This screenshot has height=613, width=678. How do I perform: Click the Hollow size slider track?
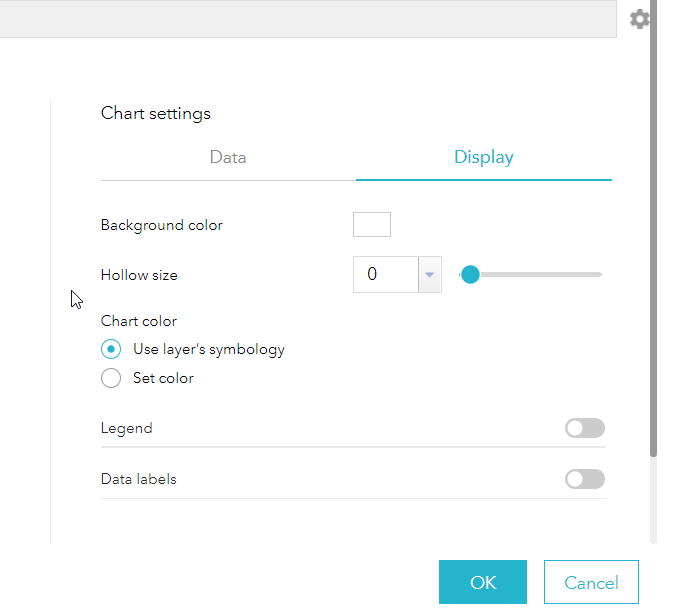530,275
